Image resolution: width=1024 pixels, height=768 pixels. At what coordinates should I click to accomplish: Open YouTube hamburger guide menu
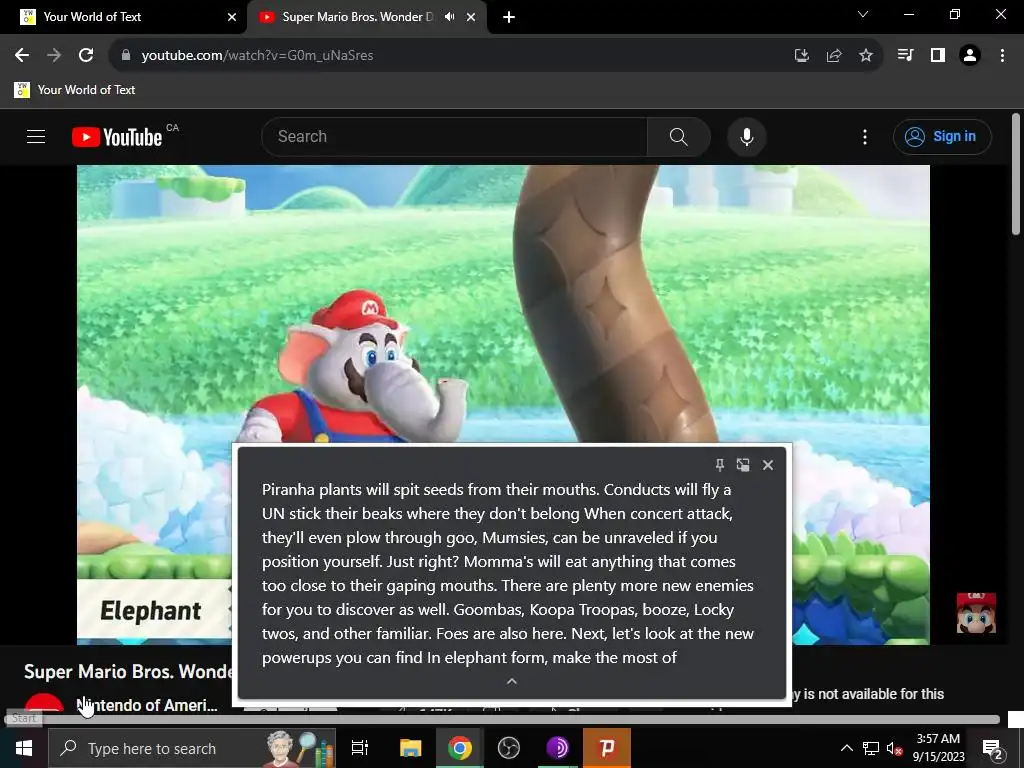[36, 136]
